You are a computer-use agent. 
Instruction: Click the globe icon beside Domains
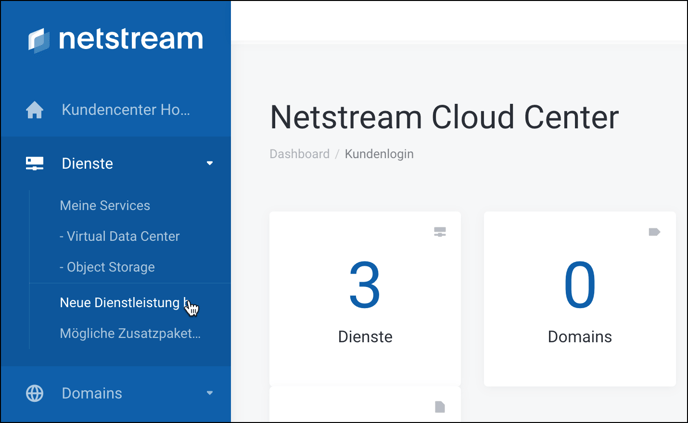pos(35,393)
